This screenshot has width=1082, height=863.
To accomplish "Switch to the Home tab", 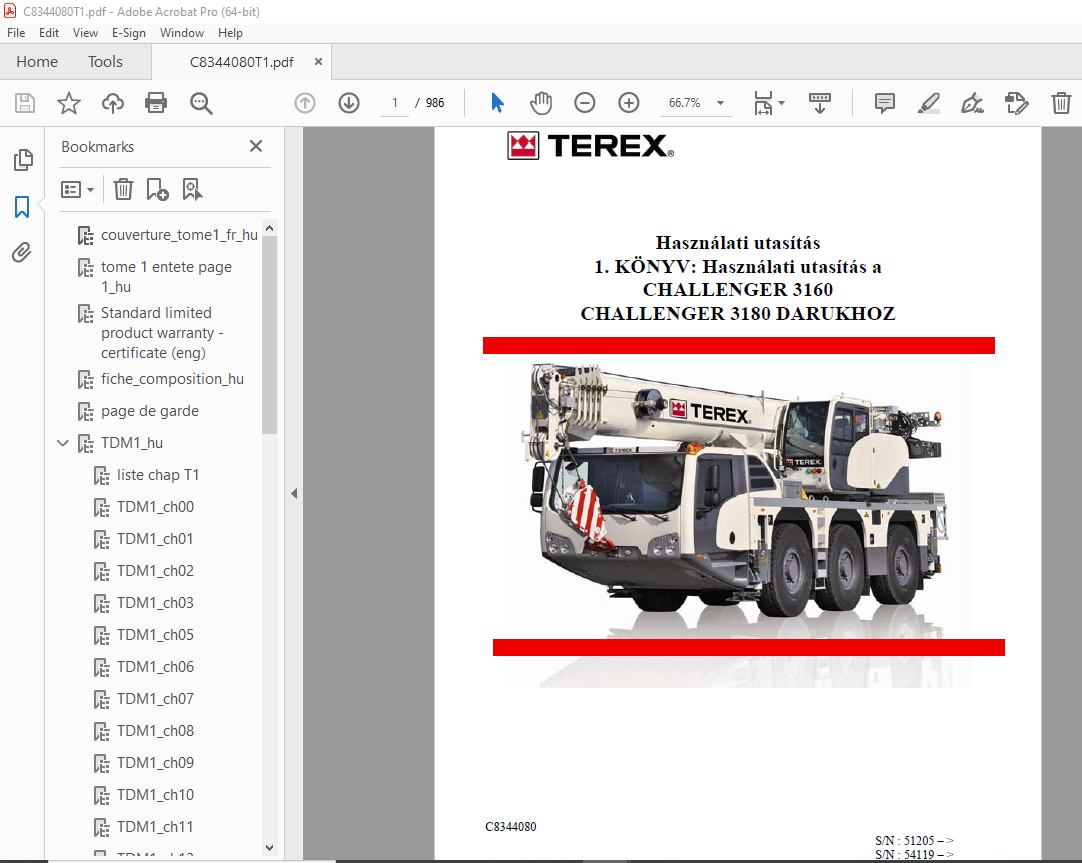I will click(x=37, y=62).
